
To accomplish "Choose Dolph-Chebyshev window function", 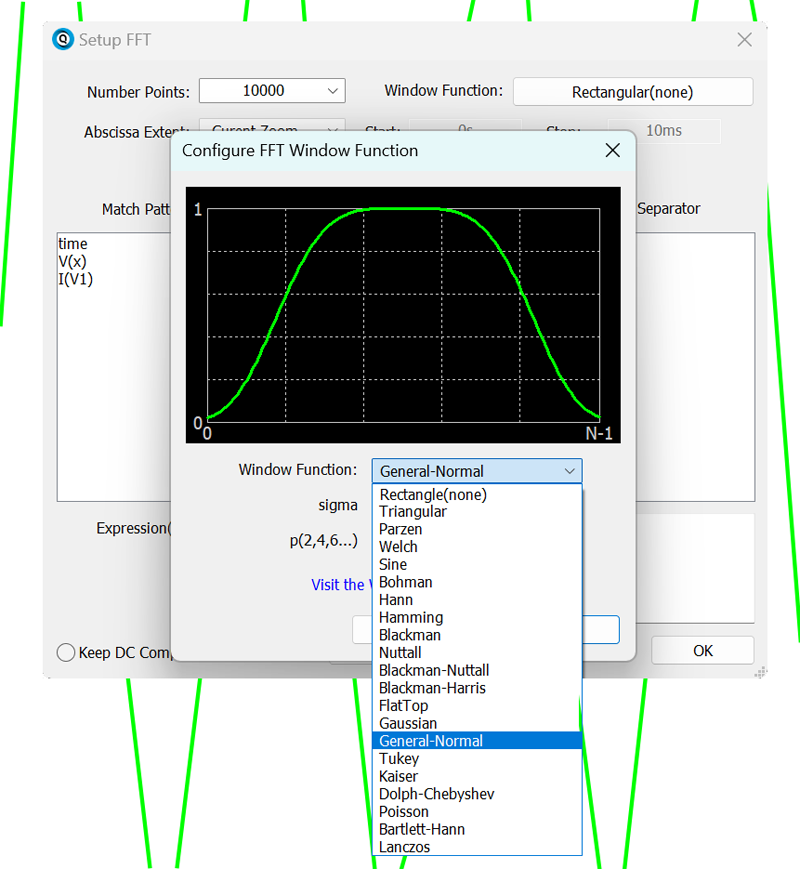I will (x=436, y=794).
